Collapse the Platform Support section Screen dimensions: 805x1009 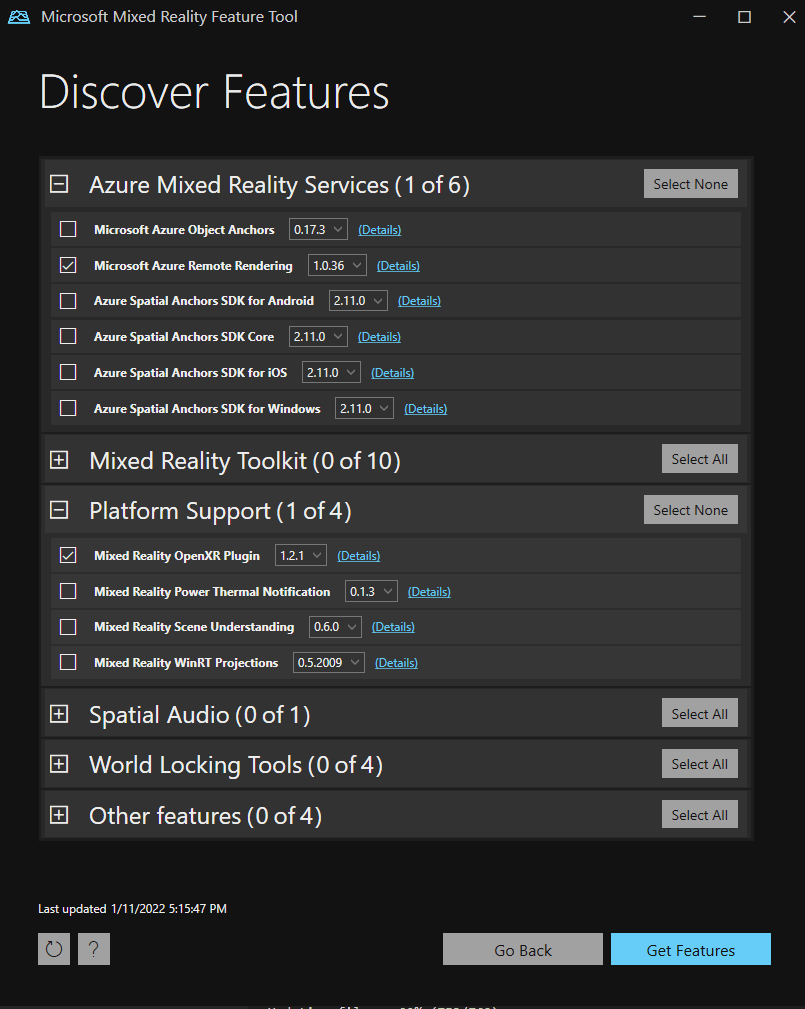[58, 510]
